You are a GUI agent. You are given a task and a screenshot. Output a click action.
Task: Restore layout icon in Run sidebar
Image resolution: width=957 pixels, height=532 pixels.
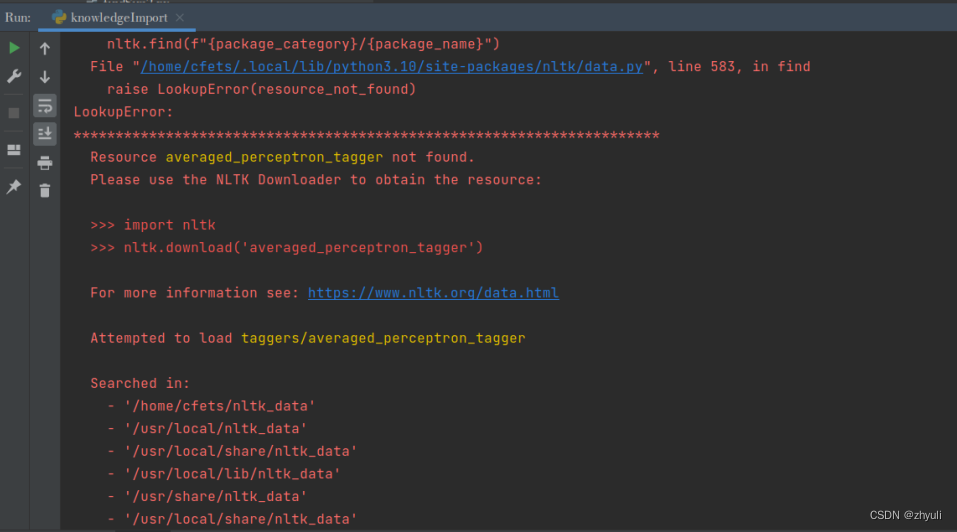(x=14, y=150)
